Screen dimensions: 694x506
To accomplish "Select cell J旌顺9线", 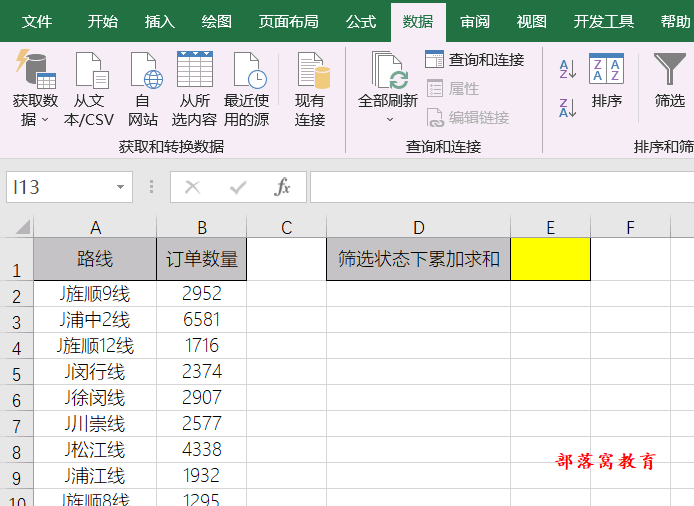I will (95, 294).
